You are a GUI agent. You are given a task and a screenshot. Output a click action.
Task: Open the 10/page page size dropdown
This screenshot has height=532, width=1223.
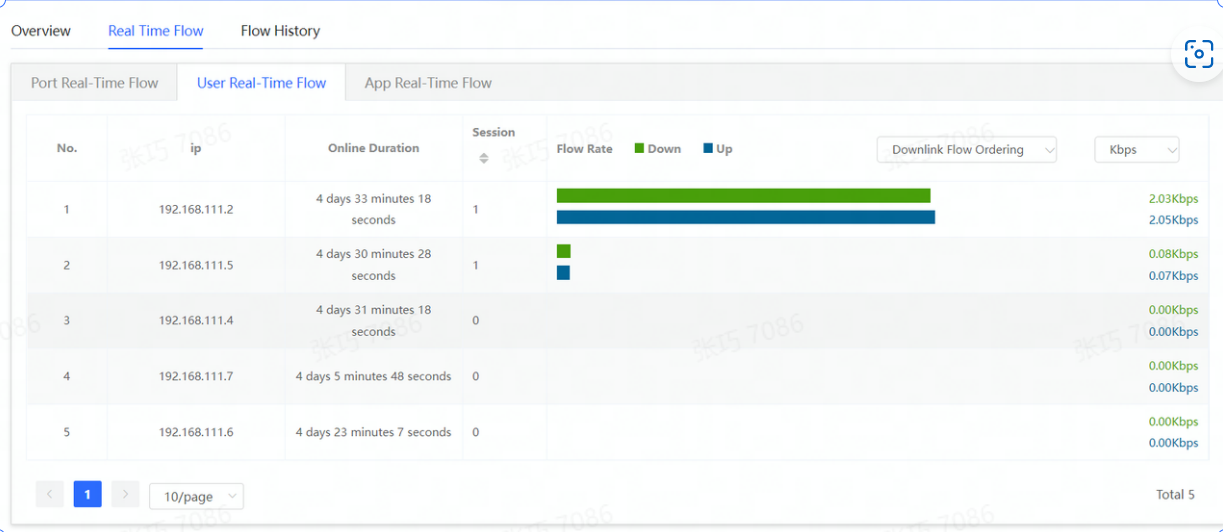coord(196,496)
